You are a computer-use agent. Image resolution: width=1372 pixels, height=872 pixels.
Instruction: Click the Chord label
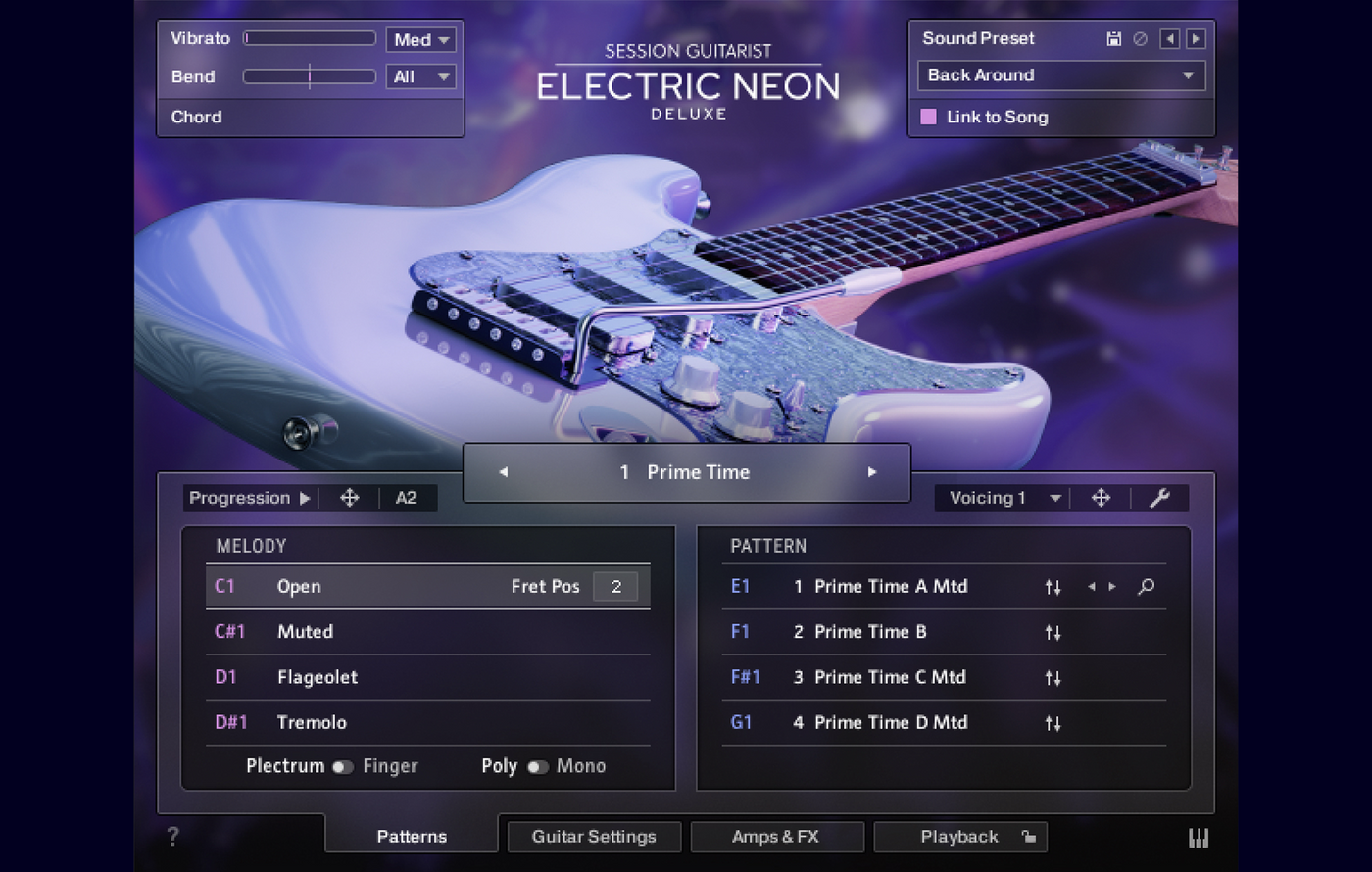196,117
